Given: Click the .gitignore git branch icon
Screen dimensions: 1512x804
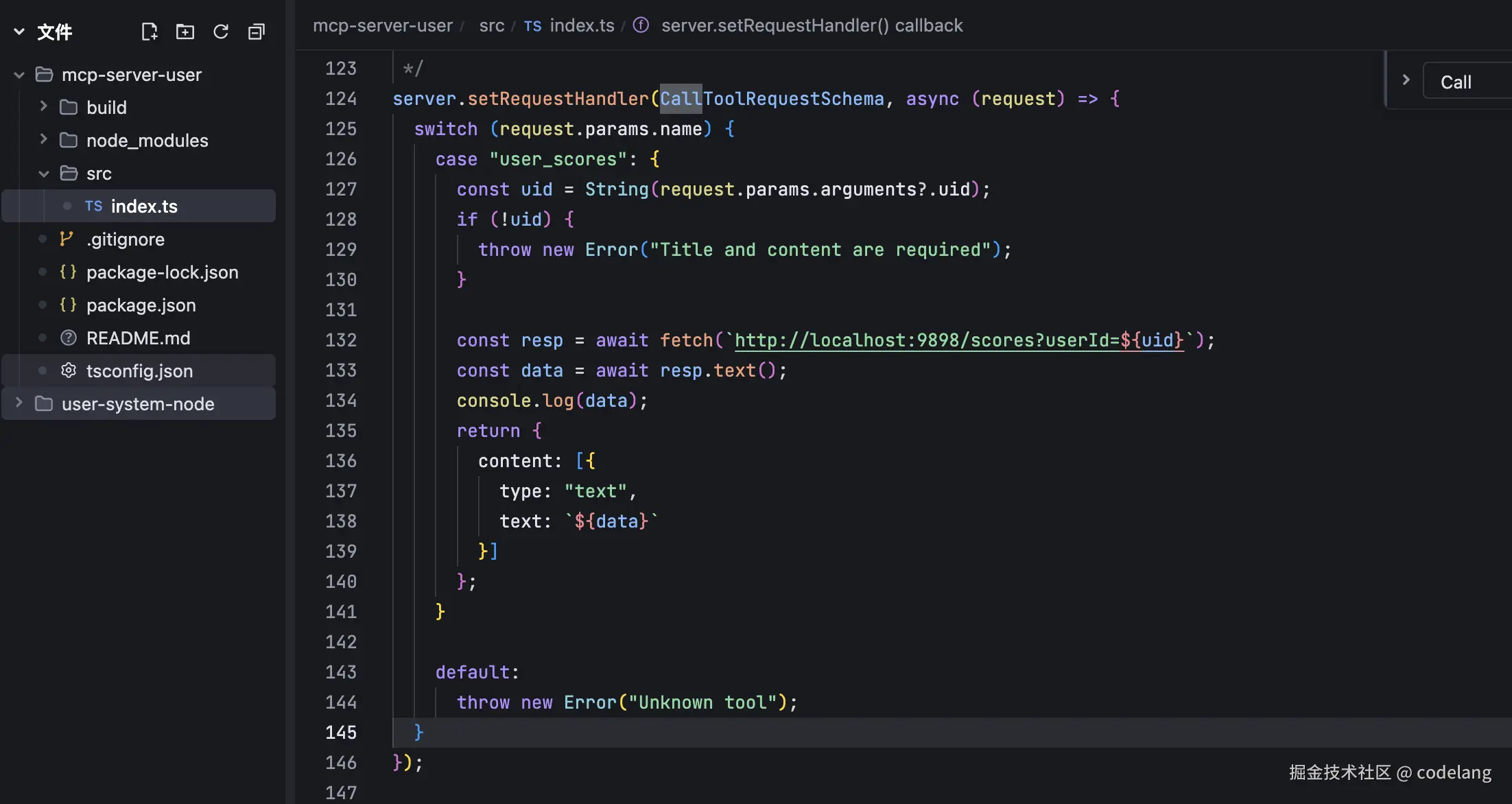Looking at the screenshot, I should 67,239.
